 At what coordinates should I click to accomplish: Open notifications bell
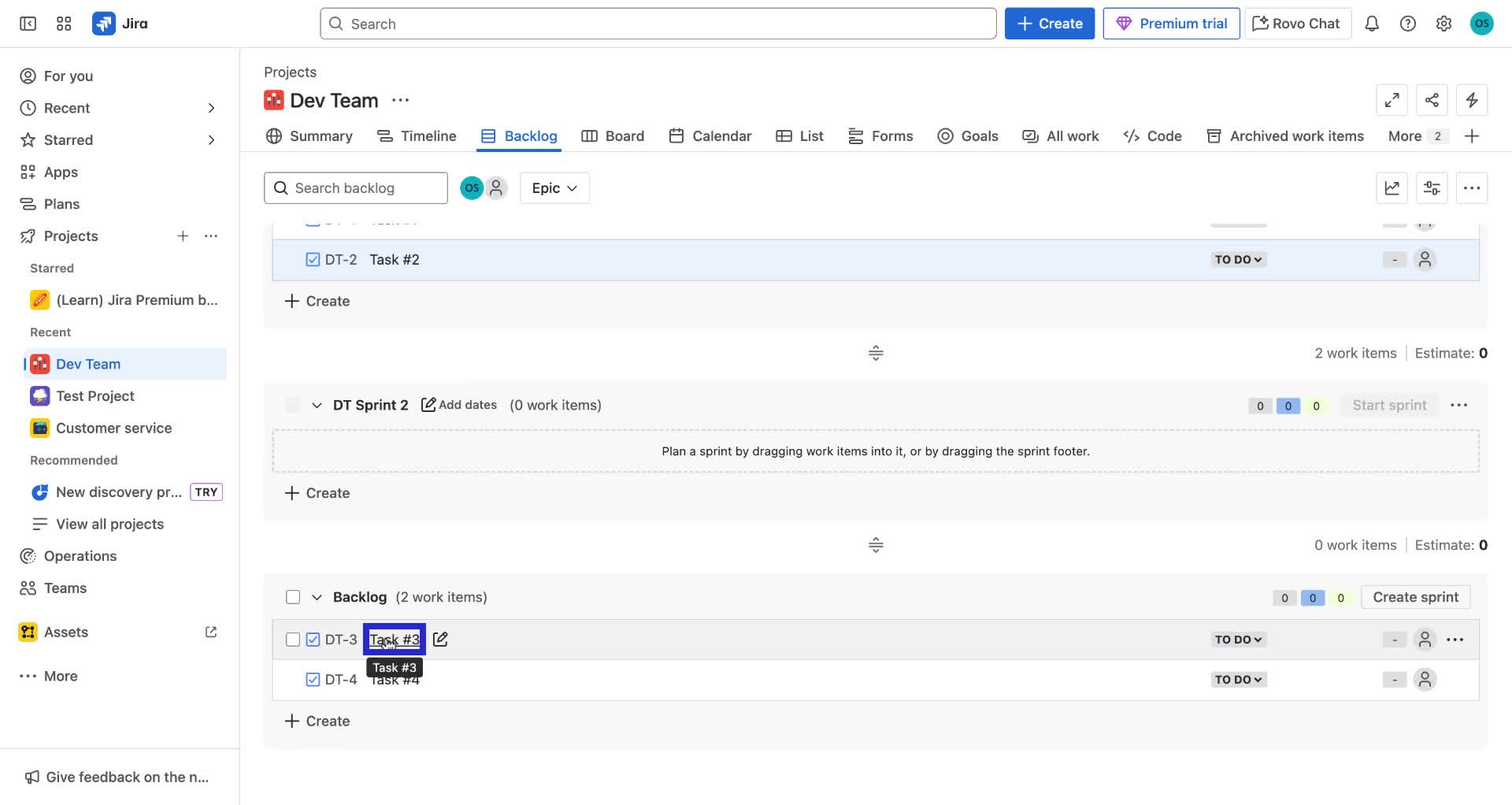[x=1372, y=24]
